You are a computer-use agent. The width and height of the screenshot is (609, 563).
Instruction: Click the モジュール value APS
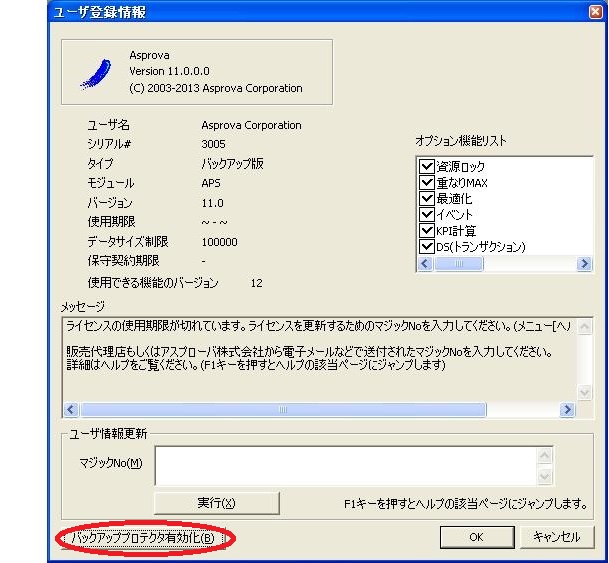(x=211, y=183)
